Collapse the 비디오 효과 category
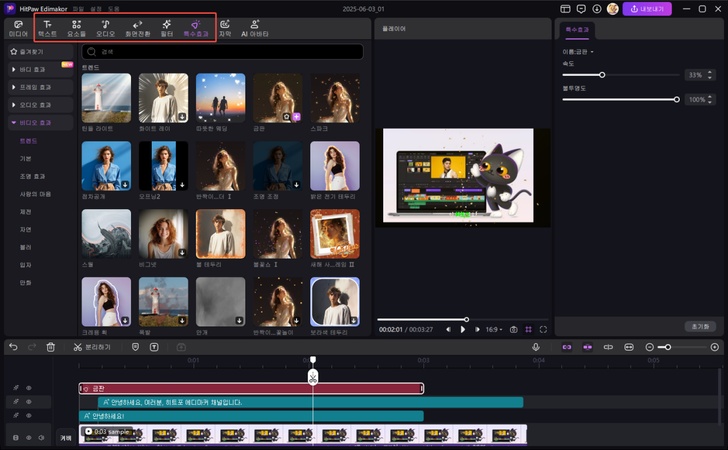The width and height of the screenshot is (728, 450). click(x=41, y=122)
